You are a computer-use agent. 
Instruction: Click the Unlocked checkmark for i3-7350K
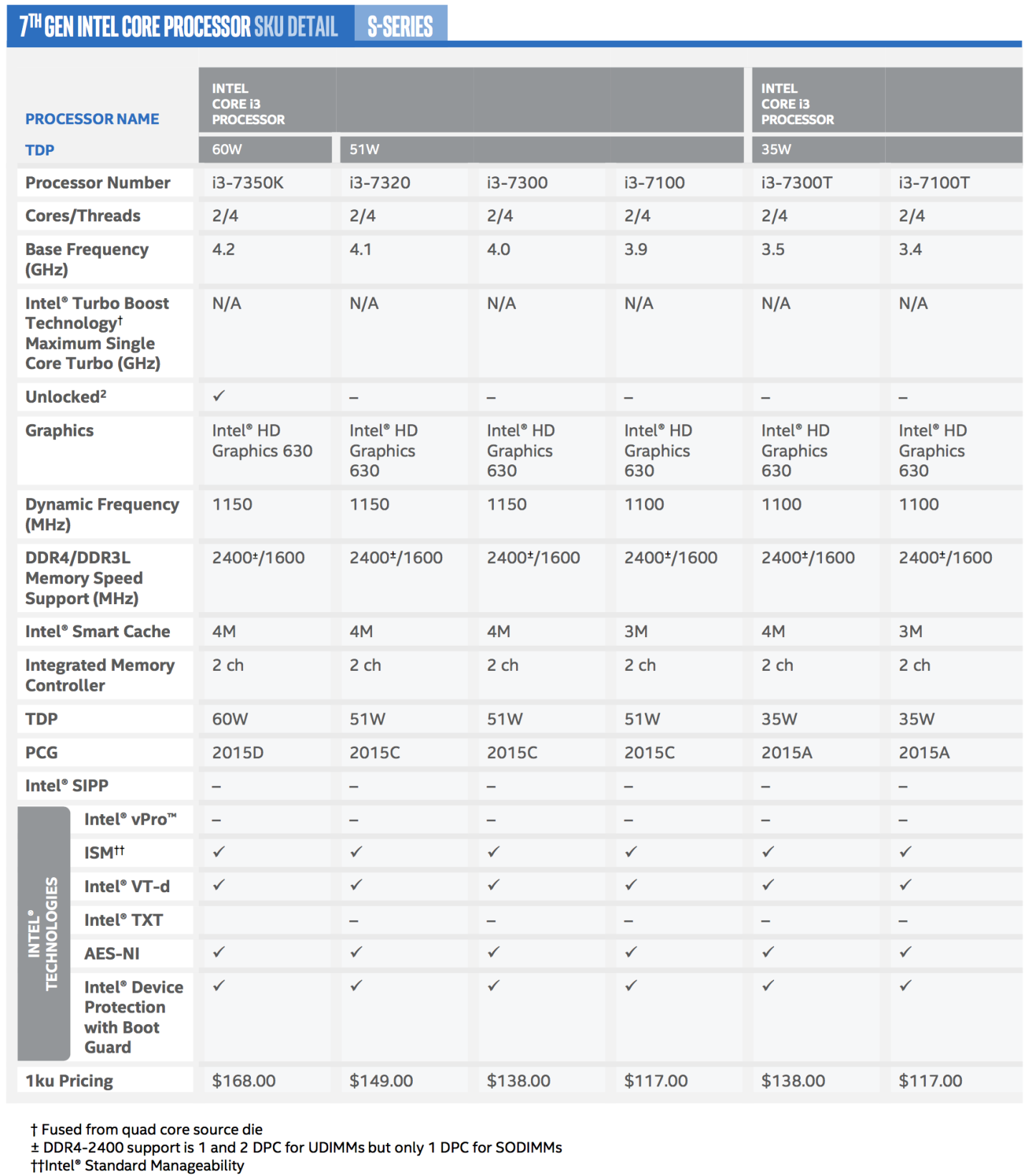tap(219, 396)
